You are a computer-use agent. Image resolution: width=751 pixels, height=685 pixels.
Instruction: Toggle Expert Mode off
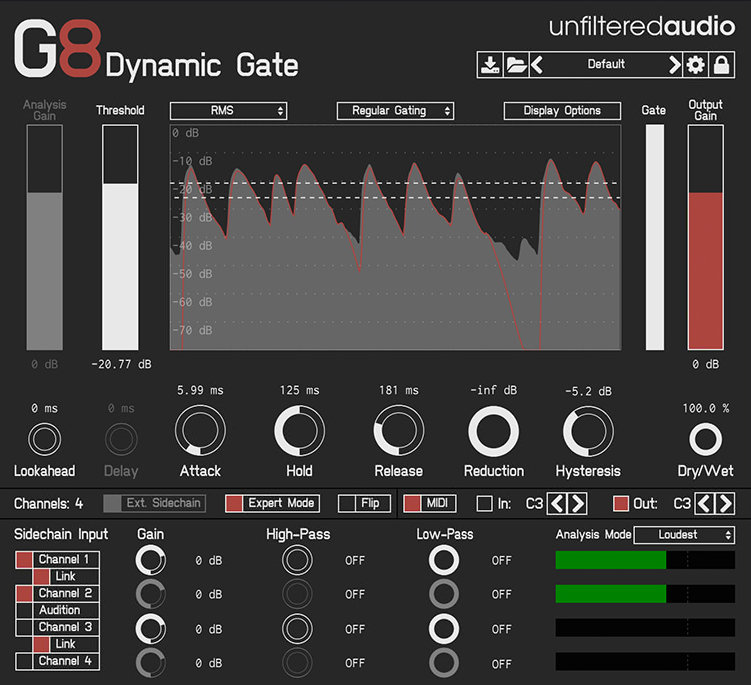tap(273, 503)
